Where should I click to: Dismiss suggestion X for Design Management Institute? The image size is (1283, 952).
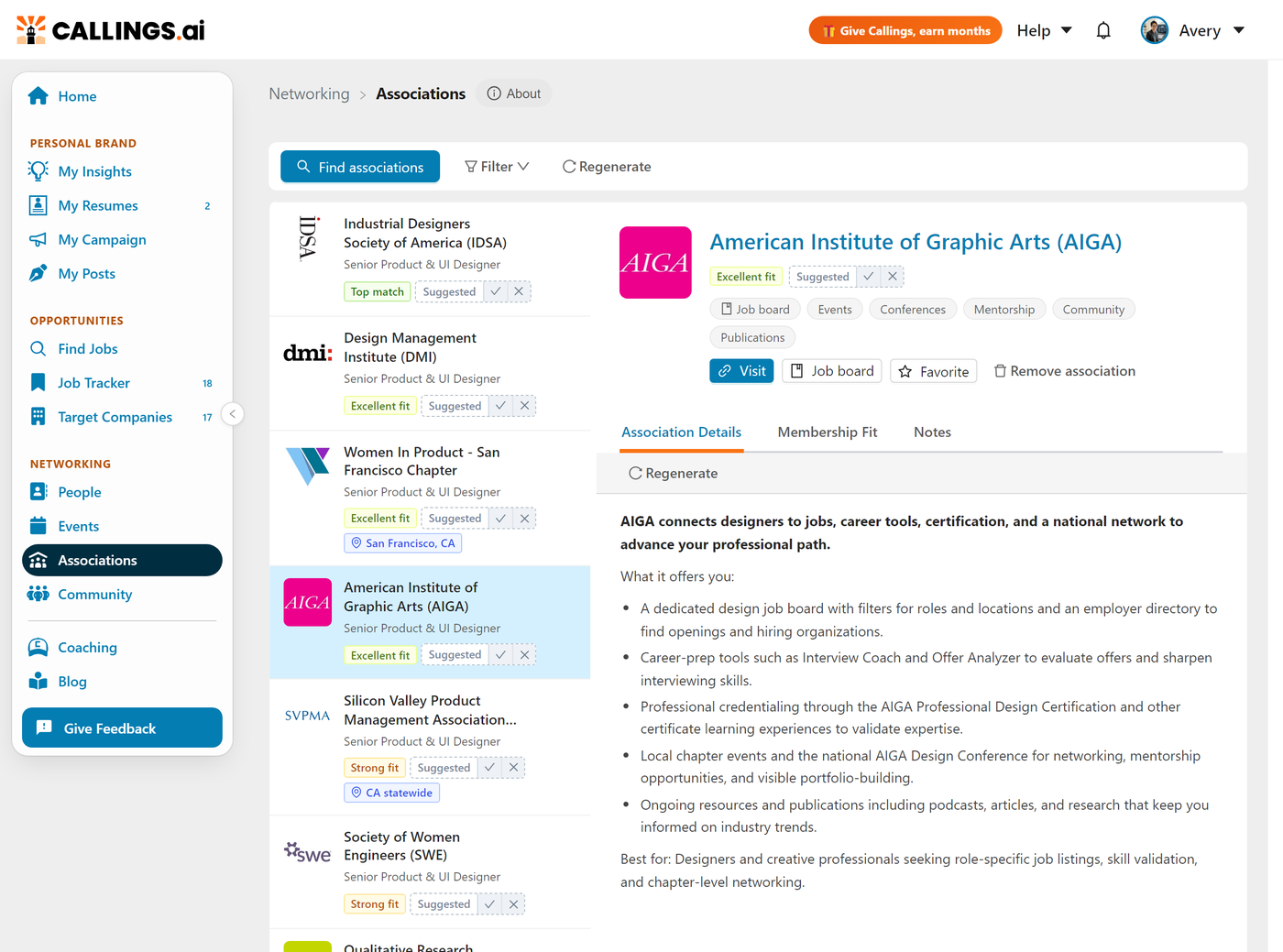[x=524, y=405]
